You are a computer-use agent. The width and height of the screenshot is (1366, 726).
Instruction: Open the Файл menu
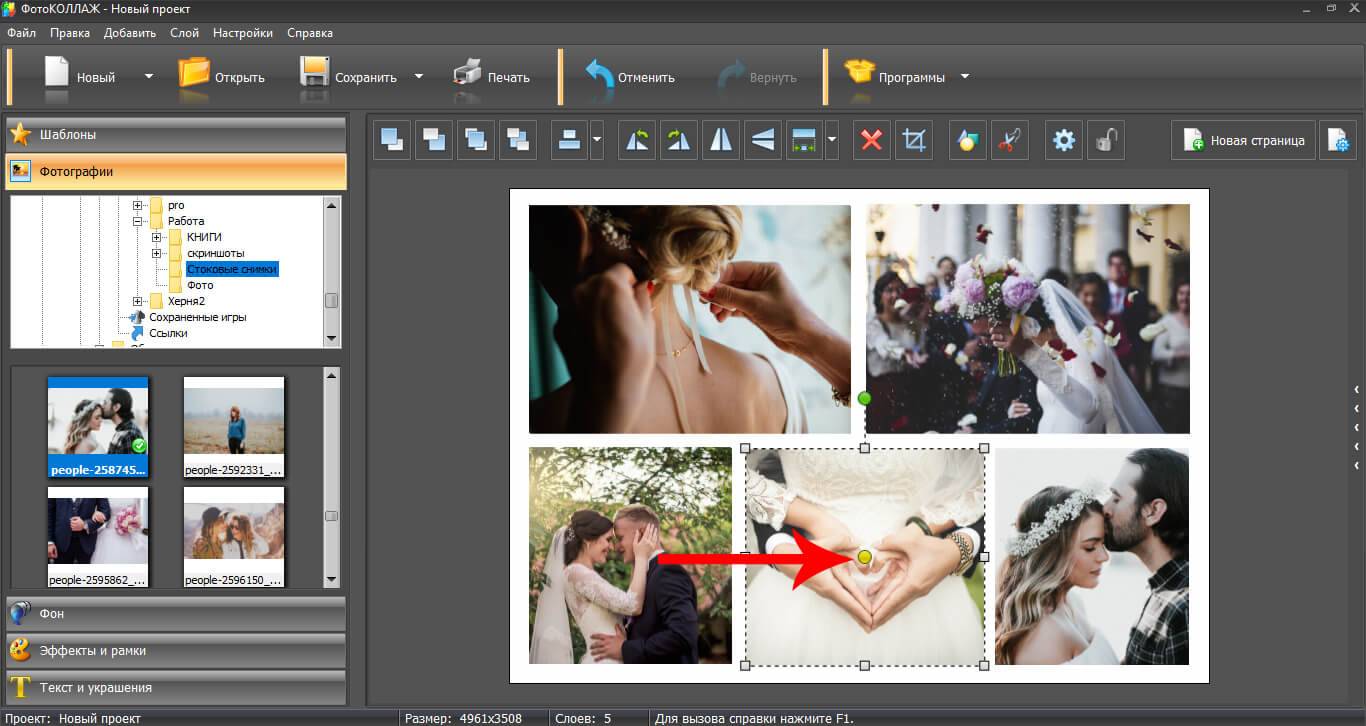pyautogui.click(x=21, y=33)
